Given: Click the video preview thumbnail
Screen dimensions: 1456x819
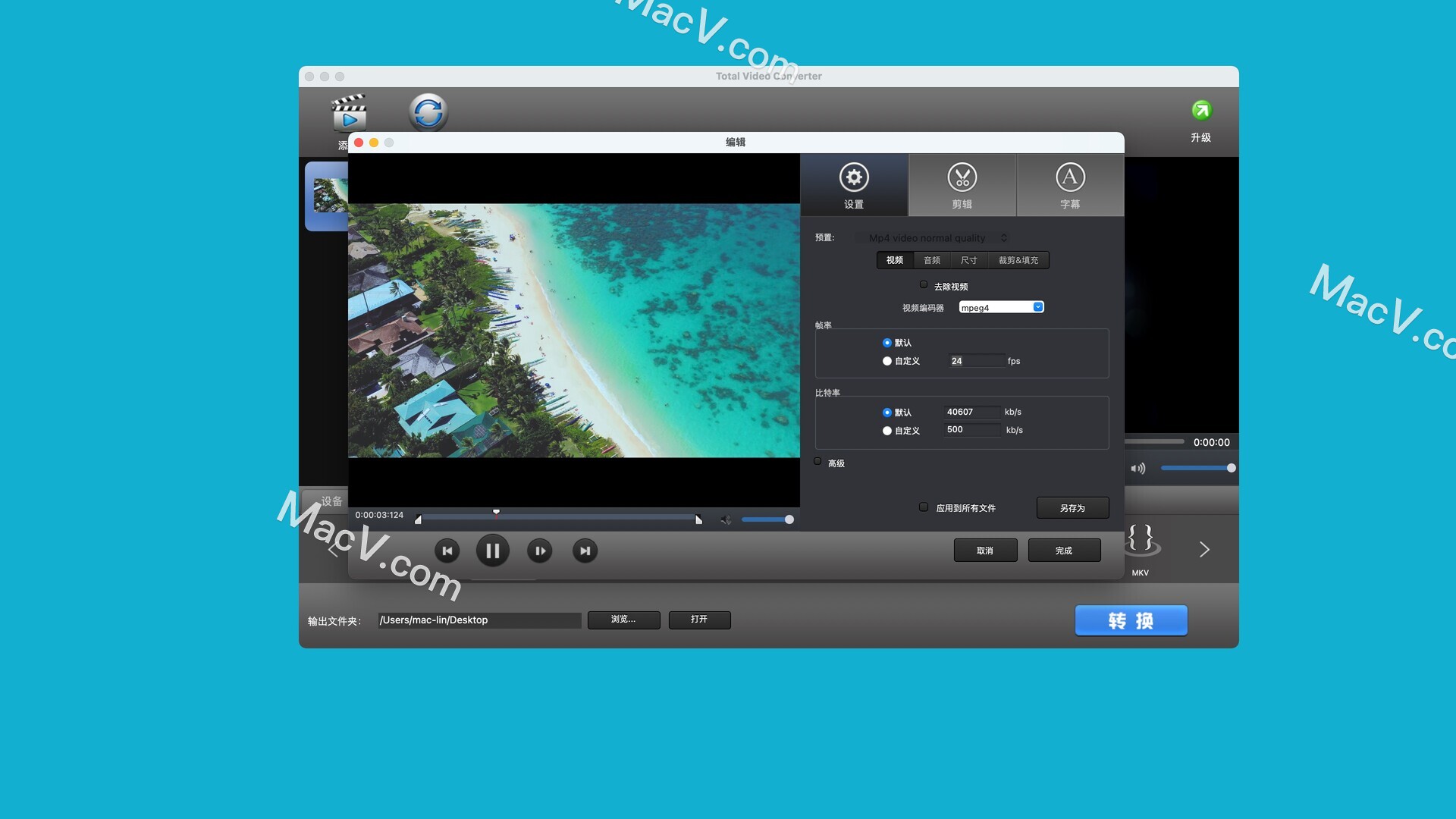Looking at the screenshot, I should (330, 195).
